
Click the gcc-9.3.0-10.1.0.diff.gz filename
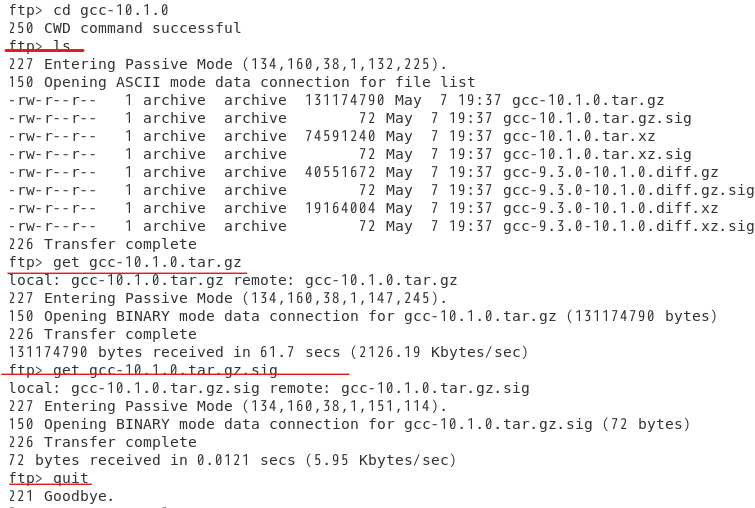pyautogui.click(x=611, y=172)
